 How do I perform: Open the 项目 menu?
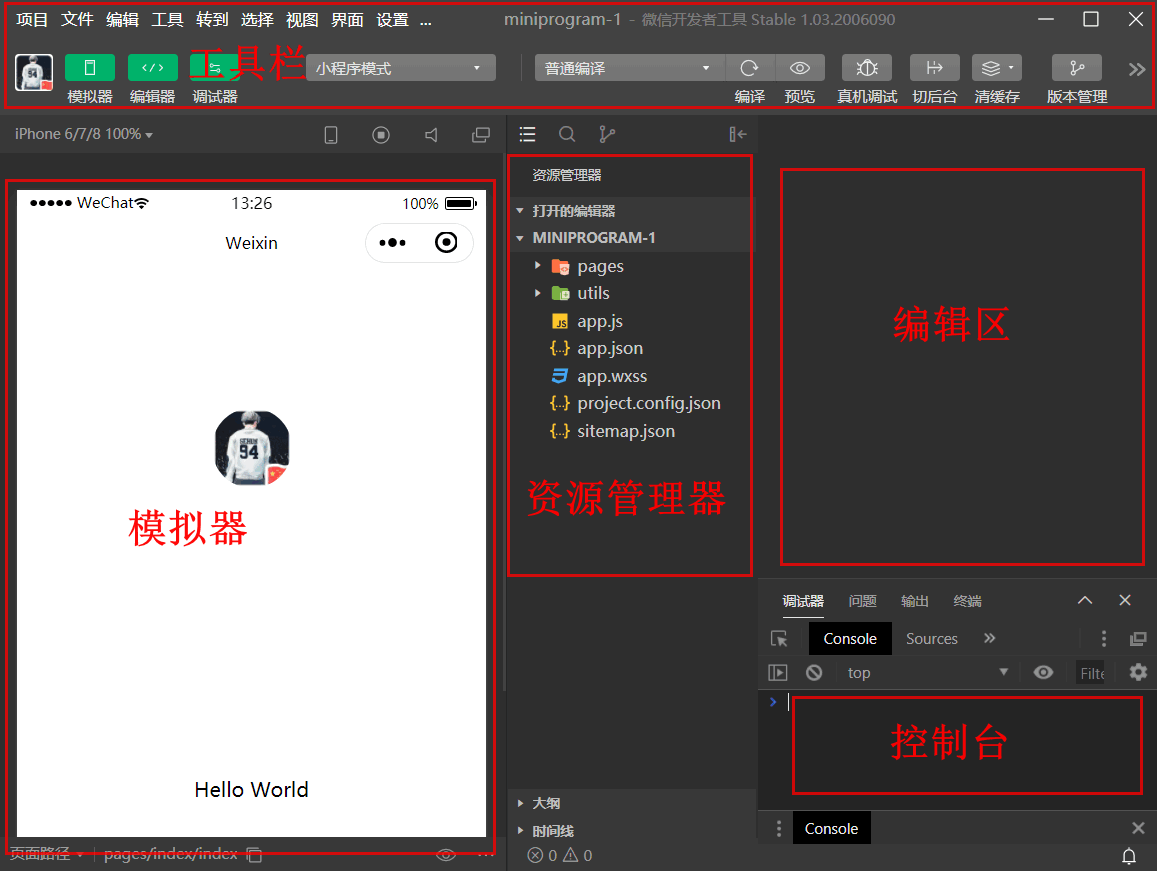click(32, 20)
